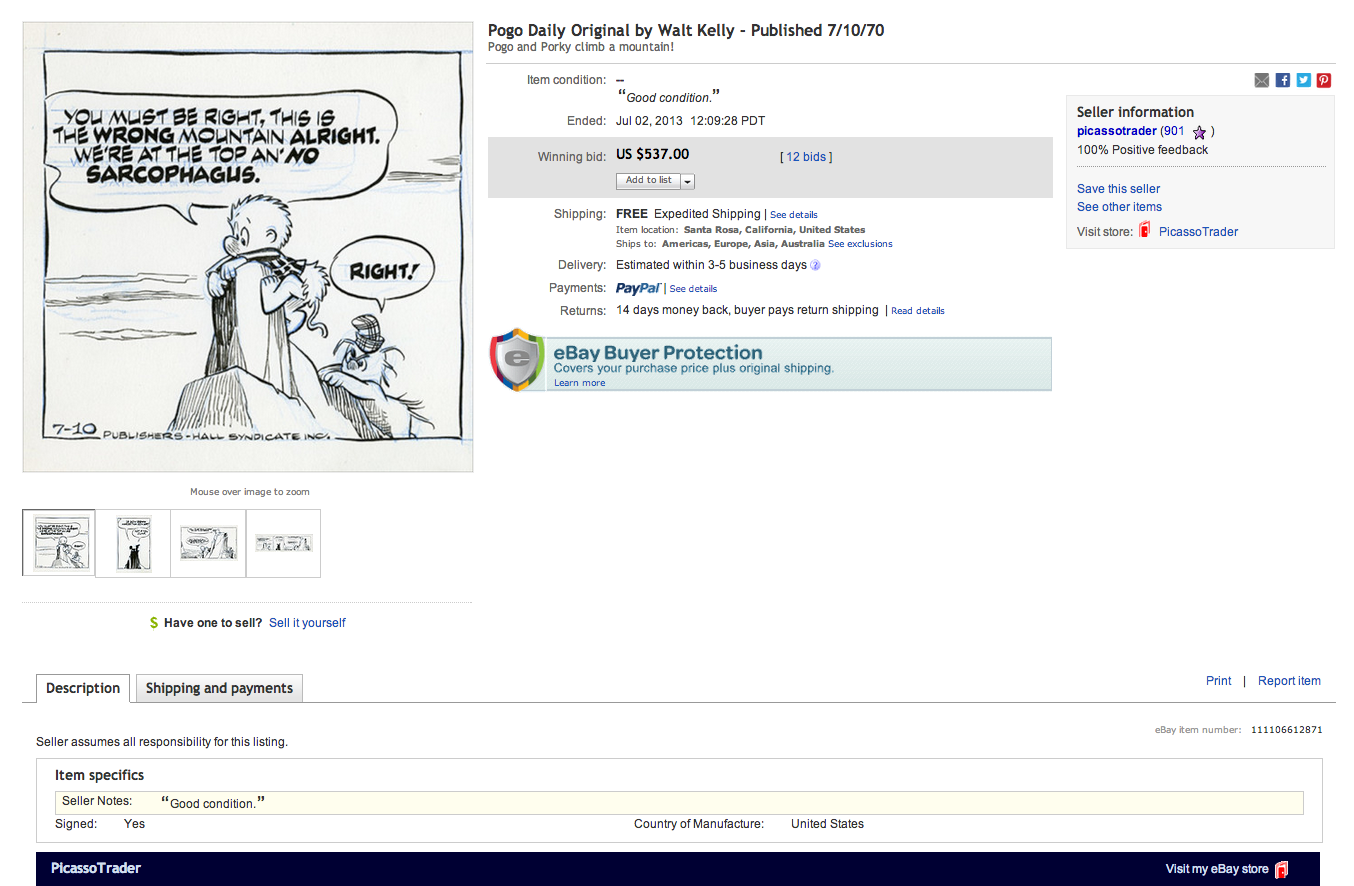1354x886 pixels.
Task: Select third comic panel thumbnail
Action: coord(208,543)
